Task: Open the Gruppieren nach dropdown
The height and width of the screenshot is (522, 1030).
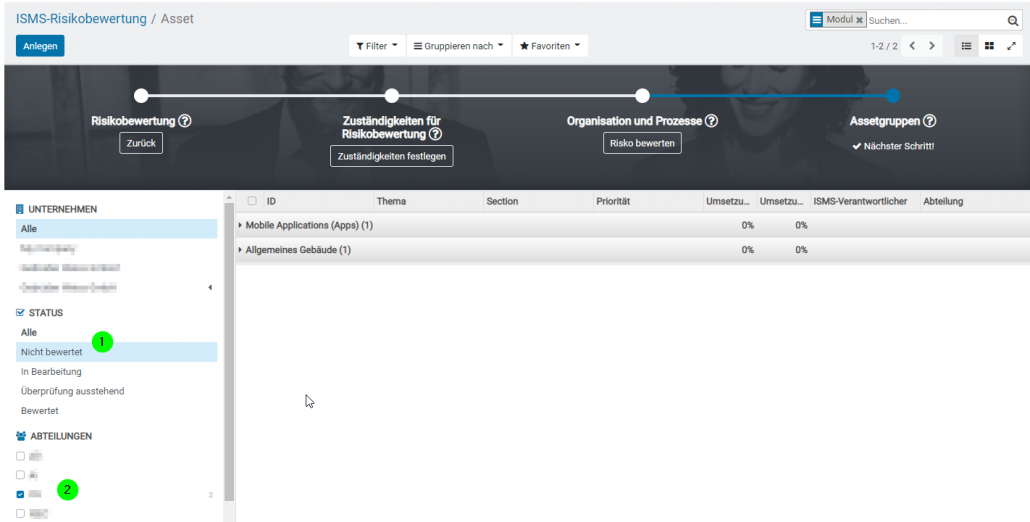Action: click(459, 46)
